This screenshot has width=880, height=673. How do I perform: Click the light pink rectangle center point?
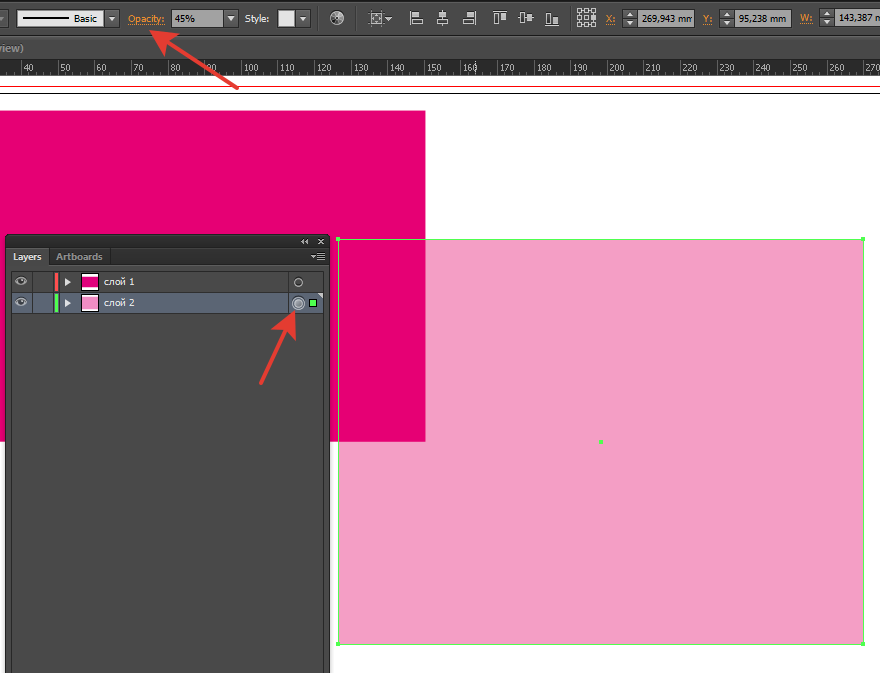601,442
